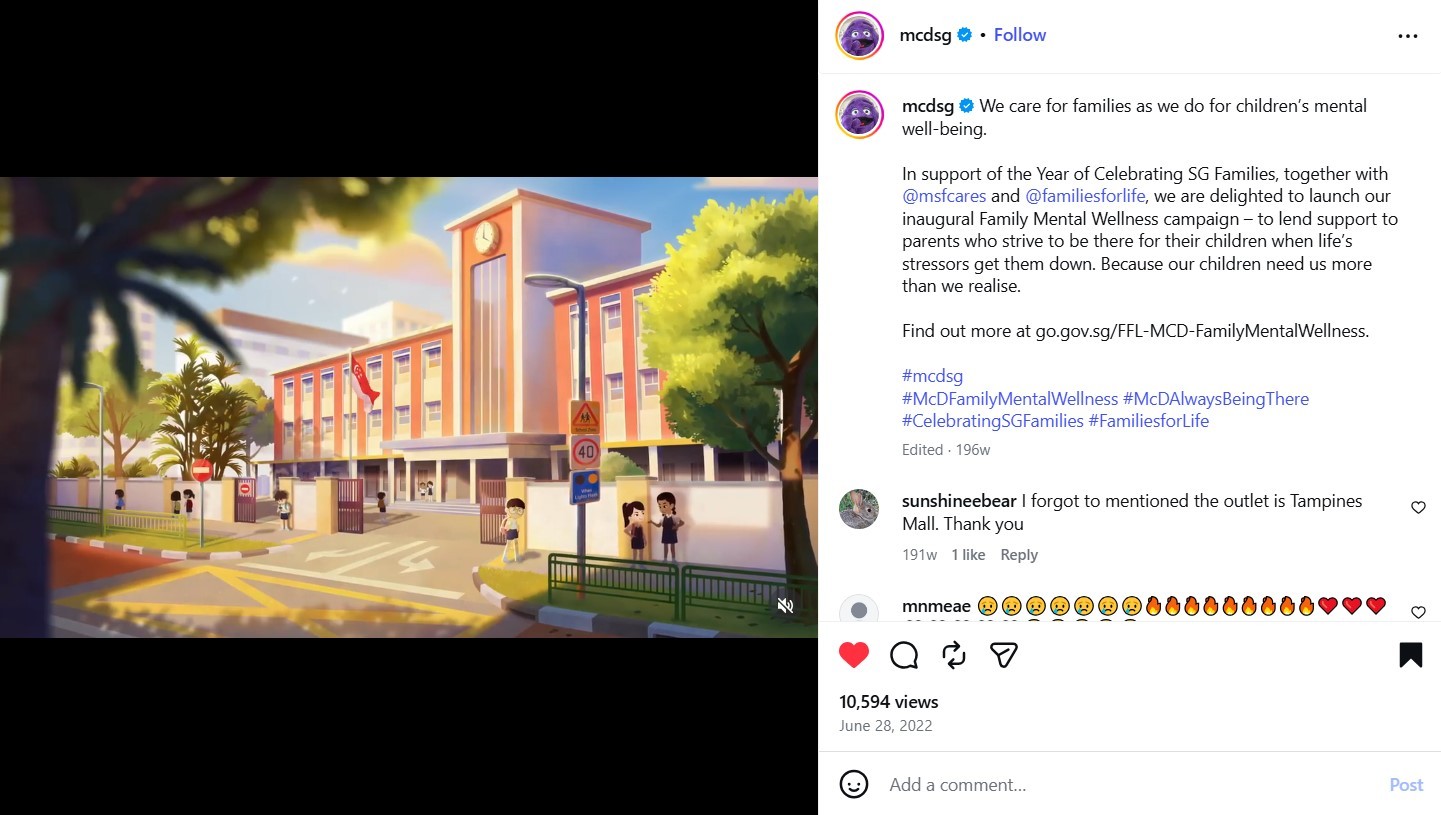This screenshot has height=815, width=1441.
Task: Click the repost arrows icon
Action: (x=954, y=655)
